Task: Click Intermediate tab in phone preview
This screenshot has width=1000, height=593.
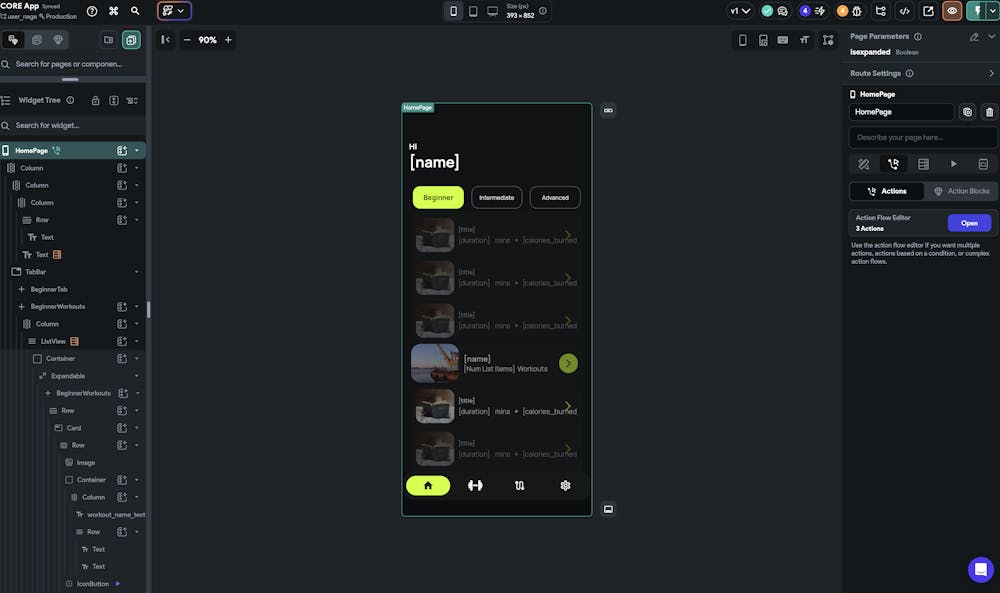Action: coord(496,197)
